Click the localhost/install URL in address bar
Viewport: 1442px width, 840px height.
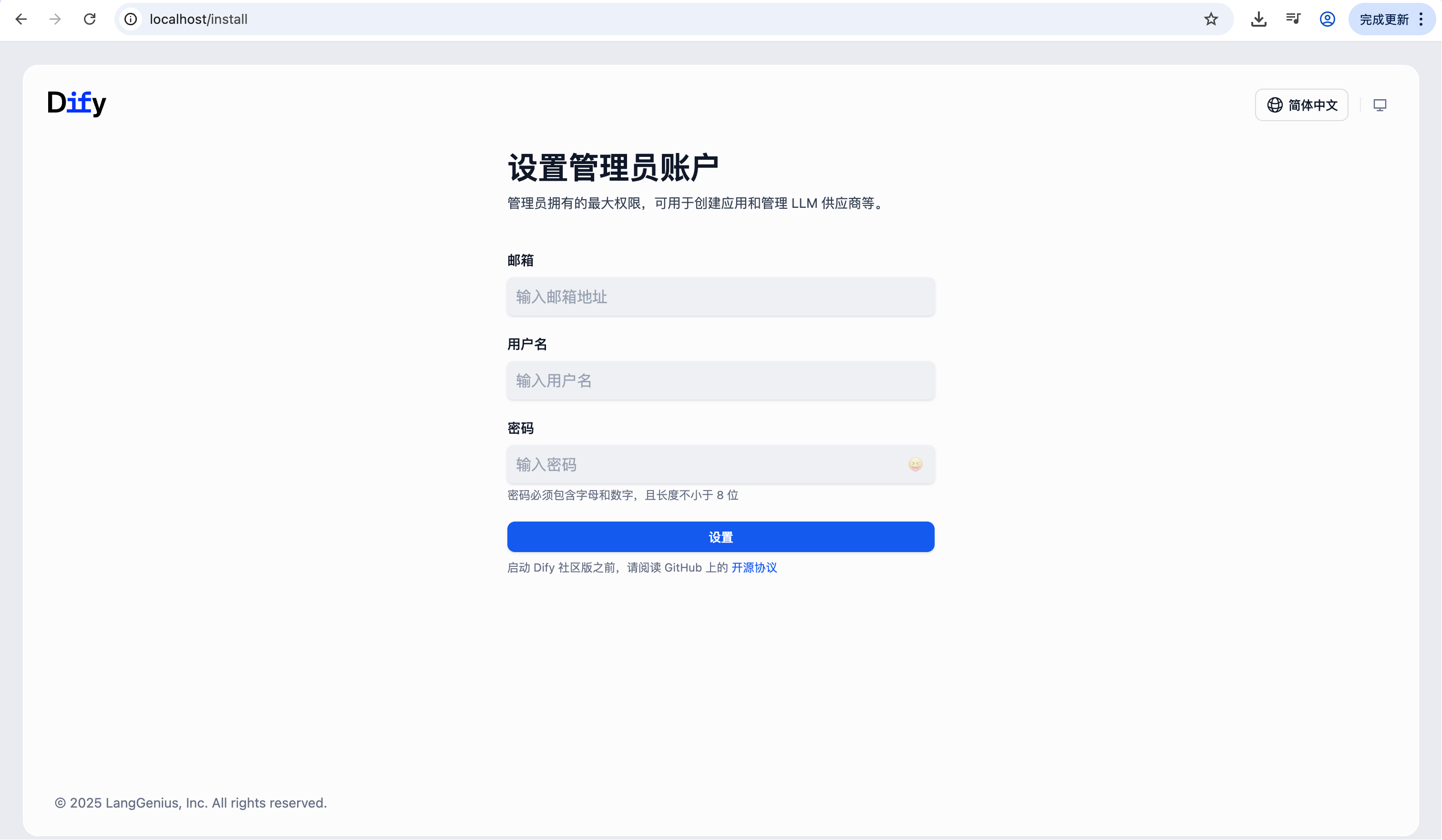point(198,19)
